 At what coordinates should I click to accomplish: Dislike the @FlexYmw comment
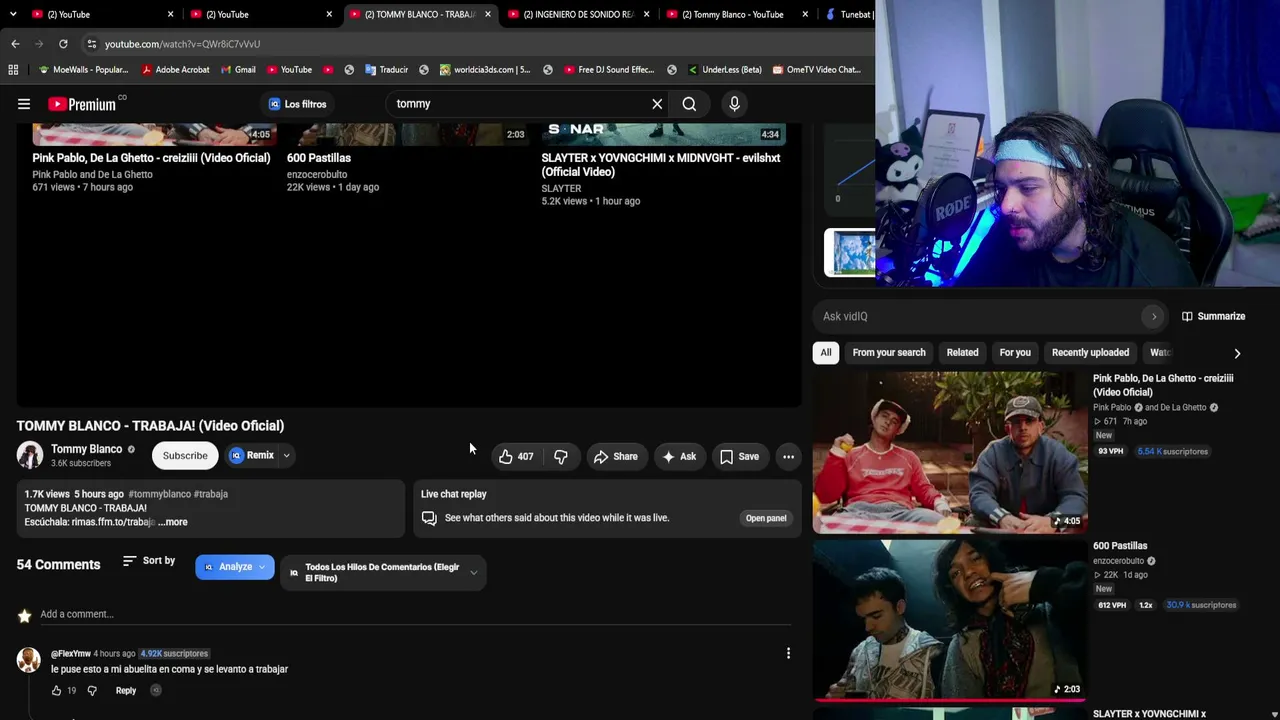(92, 691)
